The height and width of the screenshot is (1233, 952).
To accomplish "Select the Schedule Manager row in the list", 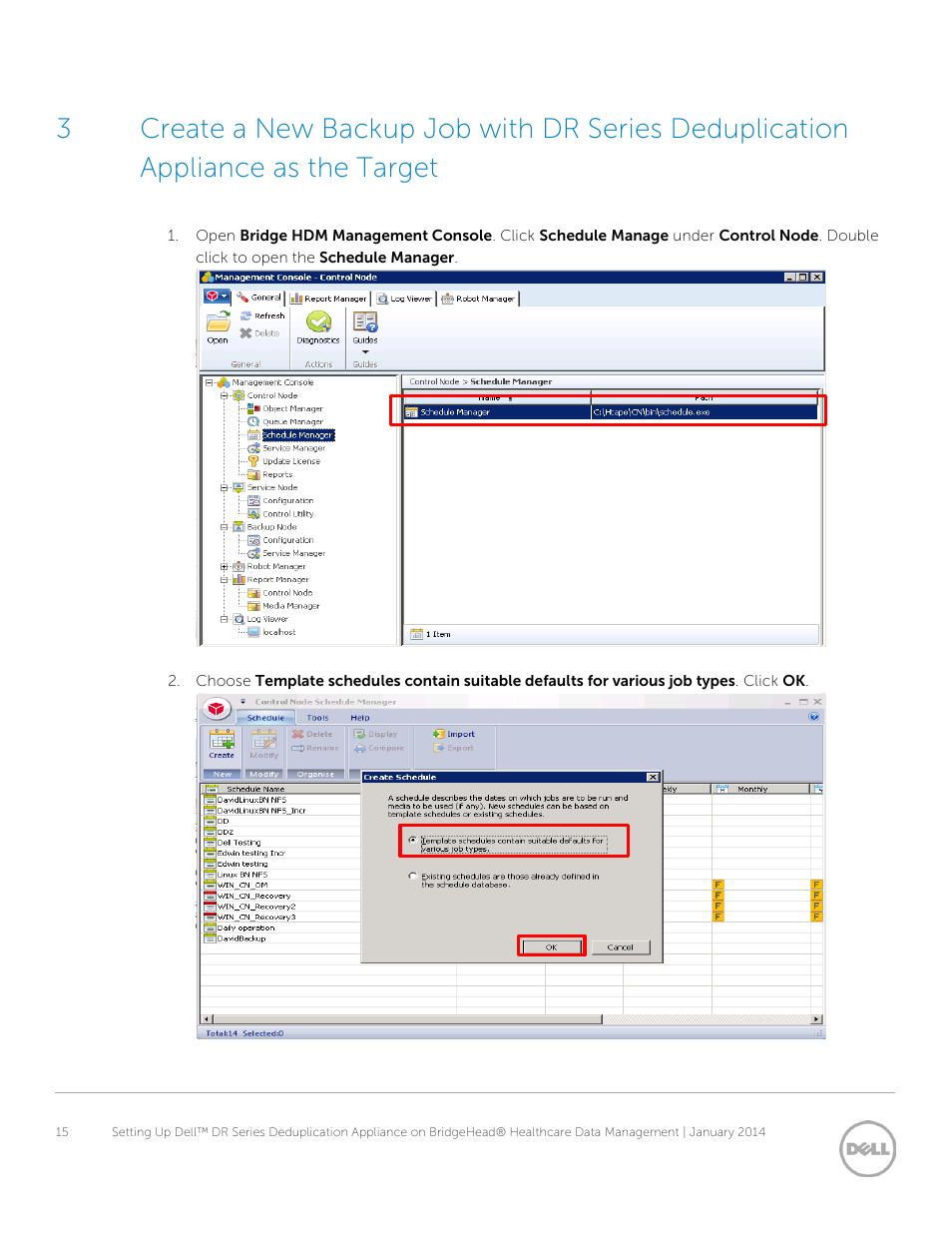I will tap(611, 411).
